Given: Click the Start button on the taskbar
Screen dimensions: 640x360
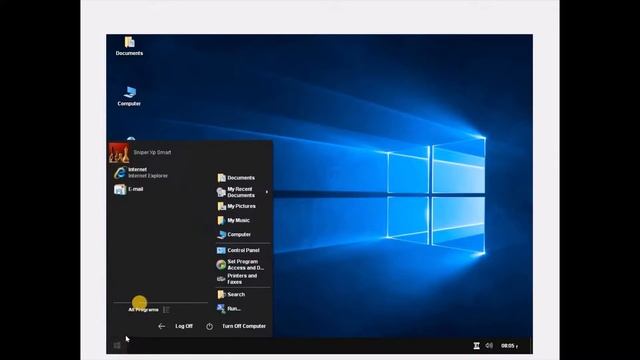Looking at the screenshot, I should [x=117, y=345].
